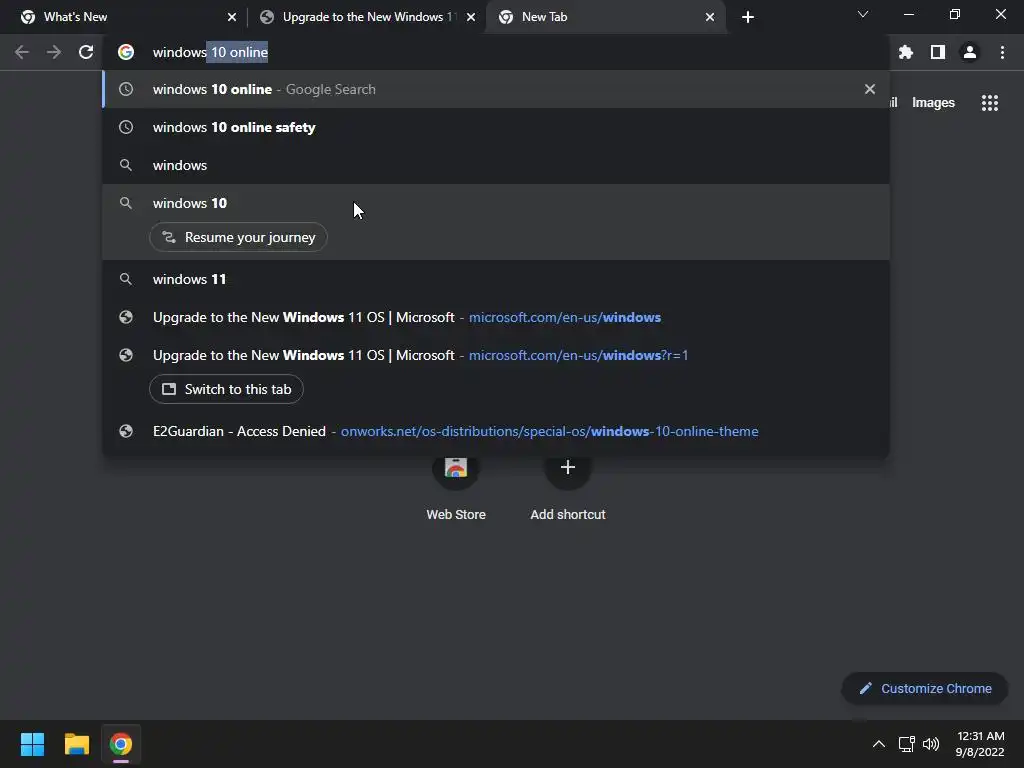Viewport: 1024px width, 768px height.
Task: Click the Switch to this tab button
Action: [x=226, y=389]
